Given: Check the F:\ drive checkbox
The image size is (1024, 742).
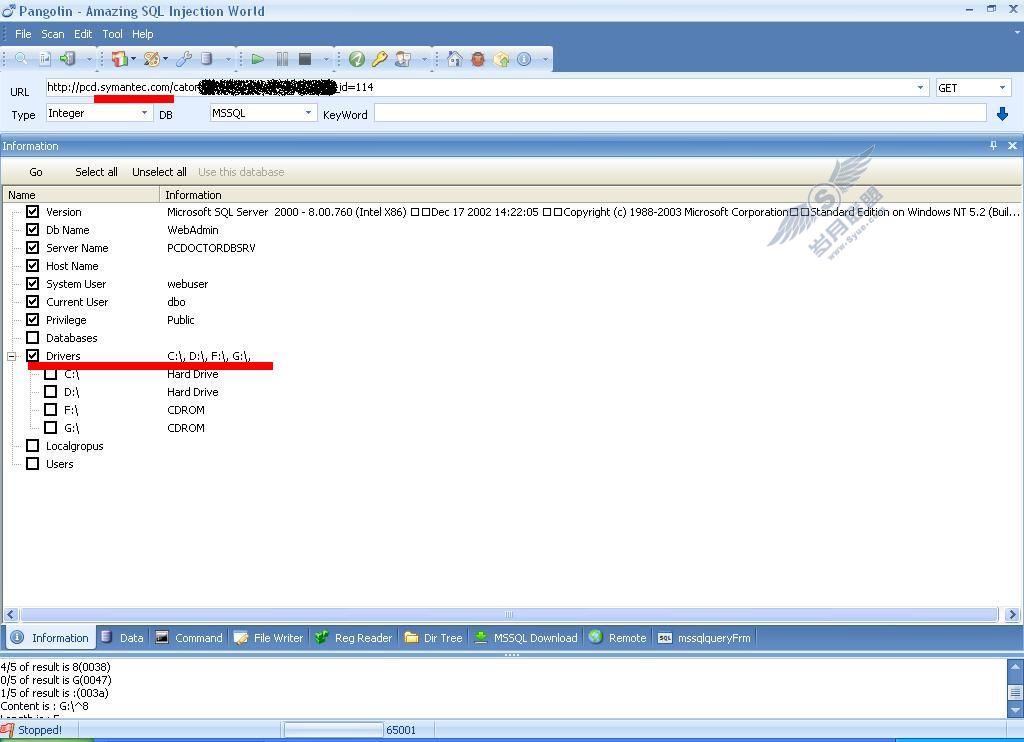Looking at the screenshot, I should (50, 410).
